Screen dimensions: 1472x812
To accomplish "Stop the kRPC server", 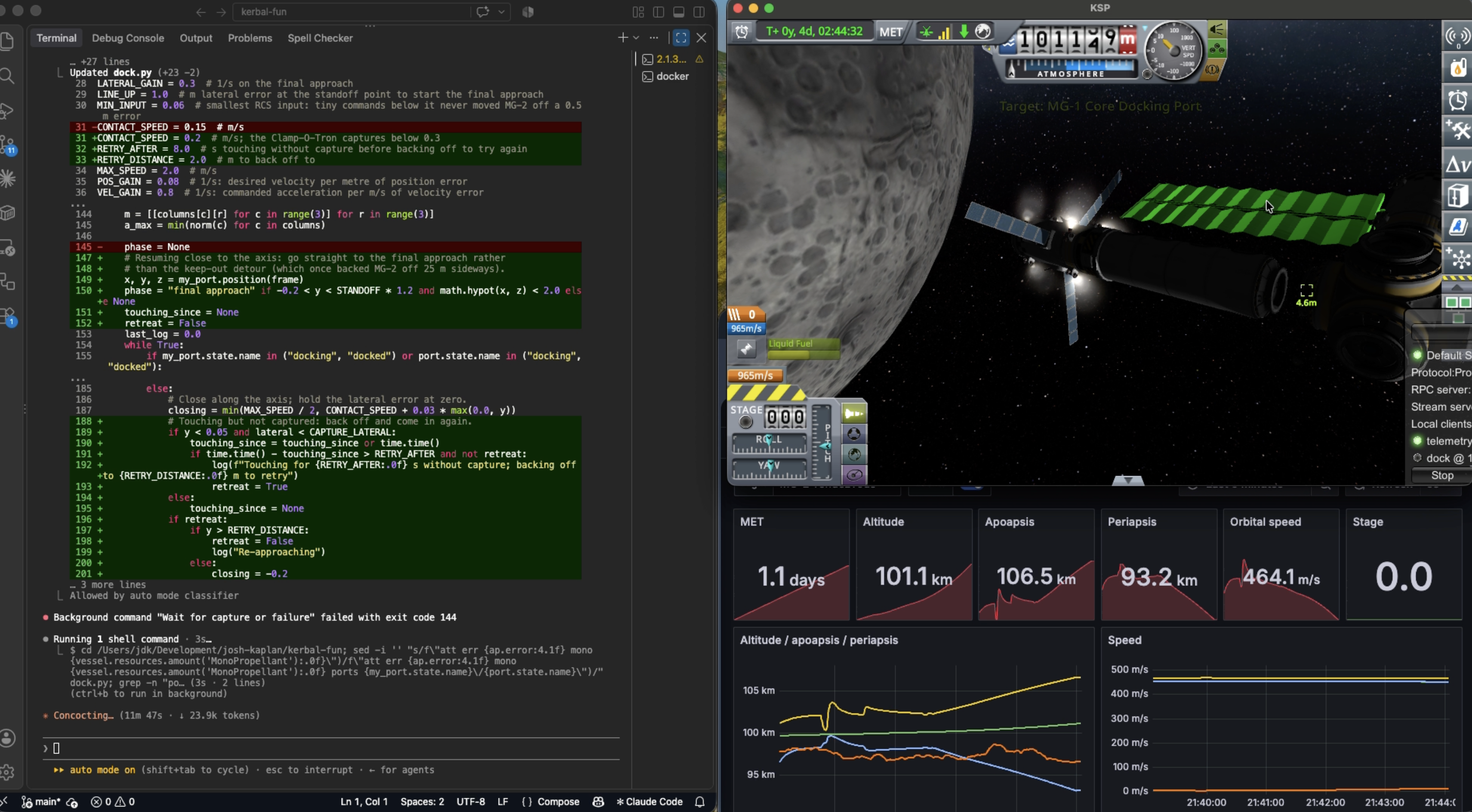I will (1441, 475).
